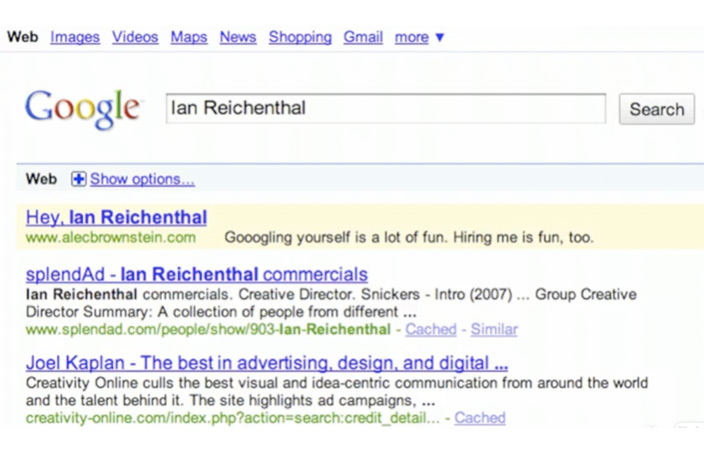
Task: Open Maps from the navigation bar
Action: coord(189,37)
